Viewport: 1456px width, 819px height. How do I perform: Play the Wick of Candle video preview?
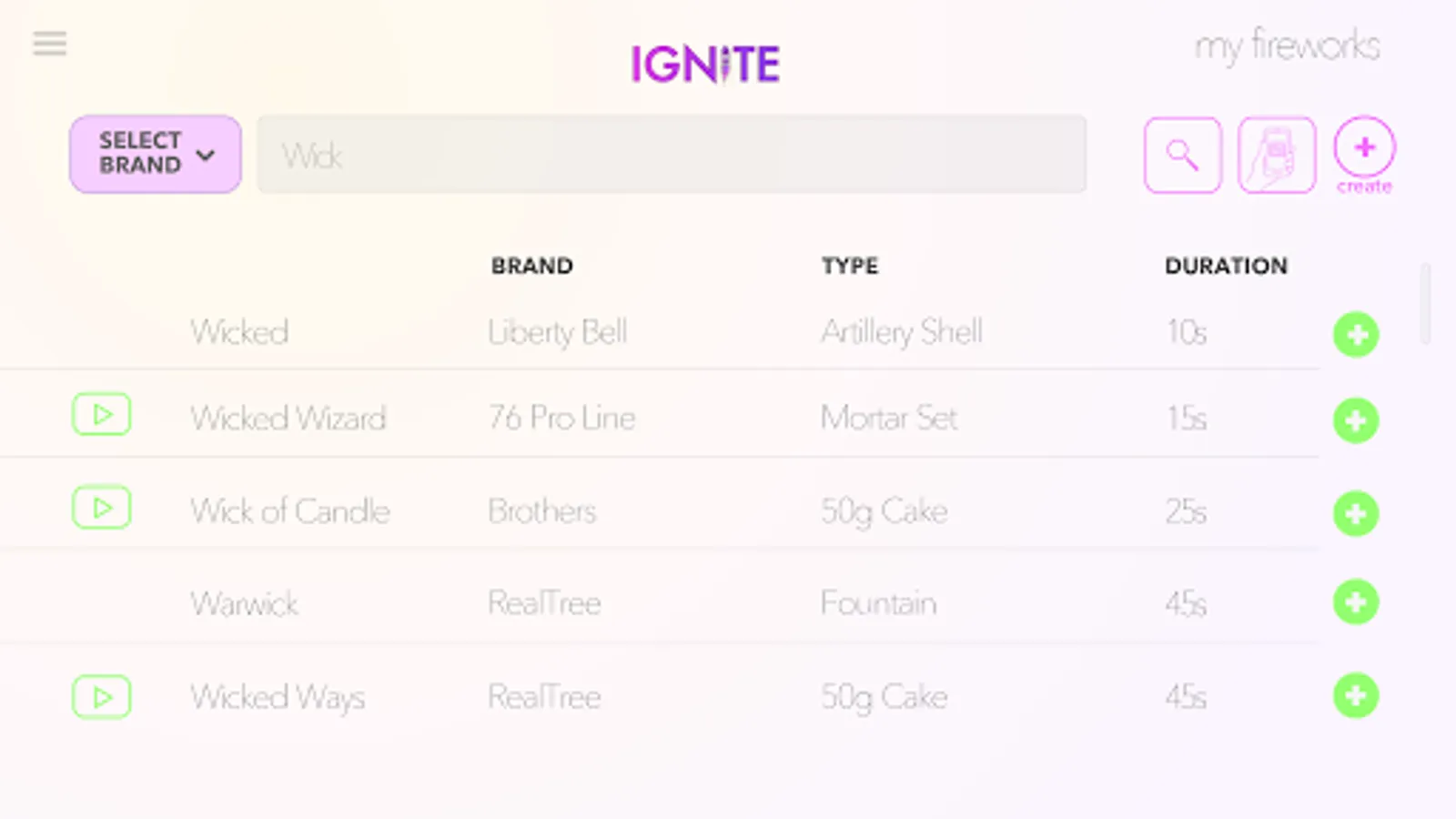[101, 508]
